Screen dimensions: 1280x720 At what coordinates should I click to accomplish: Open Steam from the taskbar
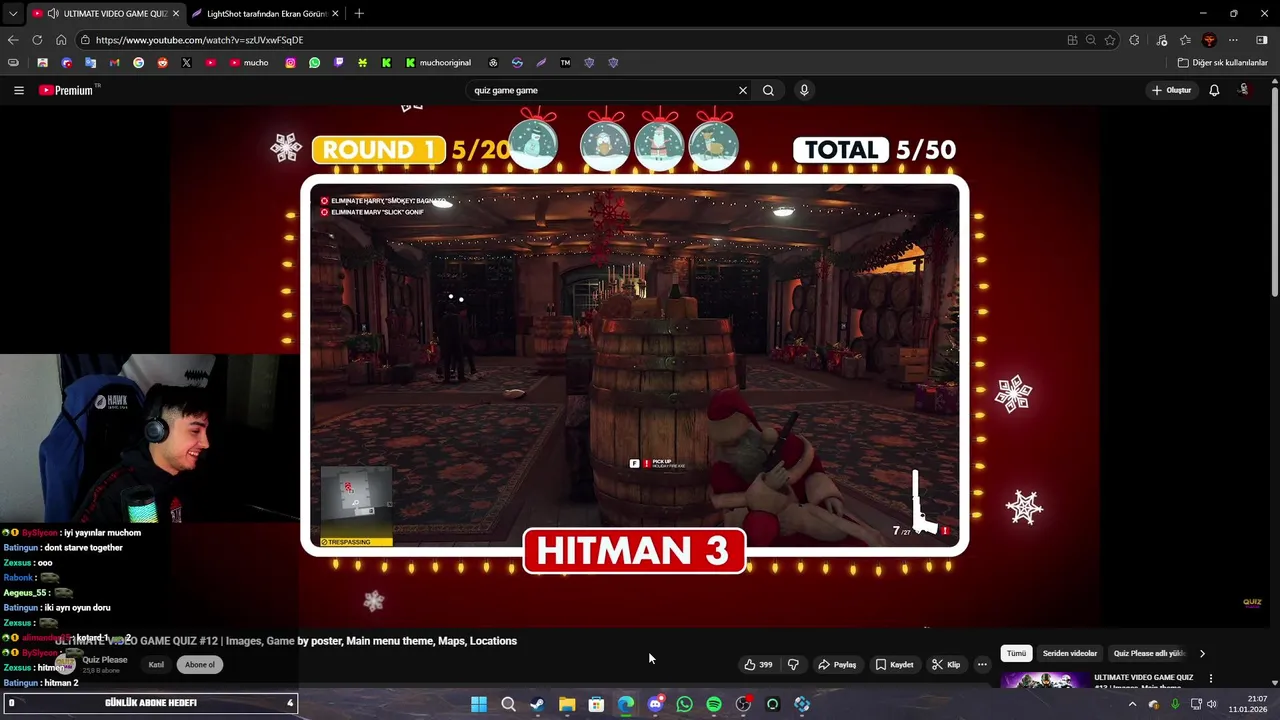[537, 704]
